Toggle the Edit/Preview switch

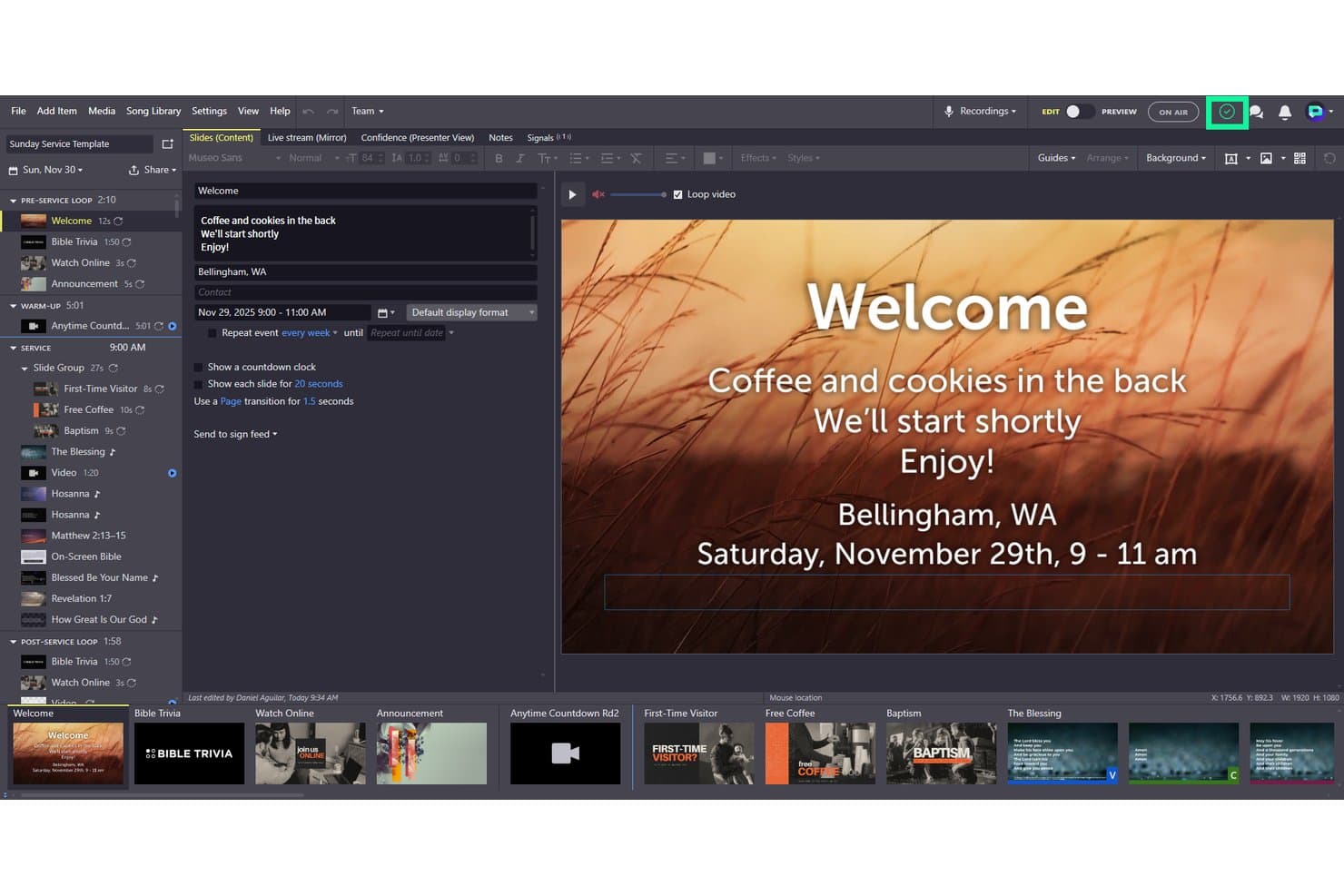[x=1080, y=112]
